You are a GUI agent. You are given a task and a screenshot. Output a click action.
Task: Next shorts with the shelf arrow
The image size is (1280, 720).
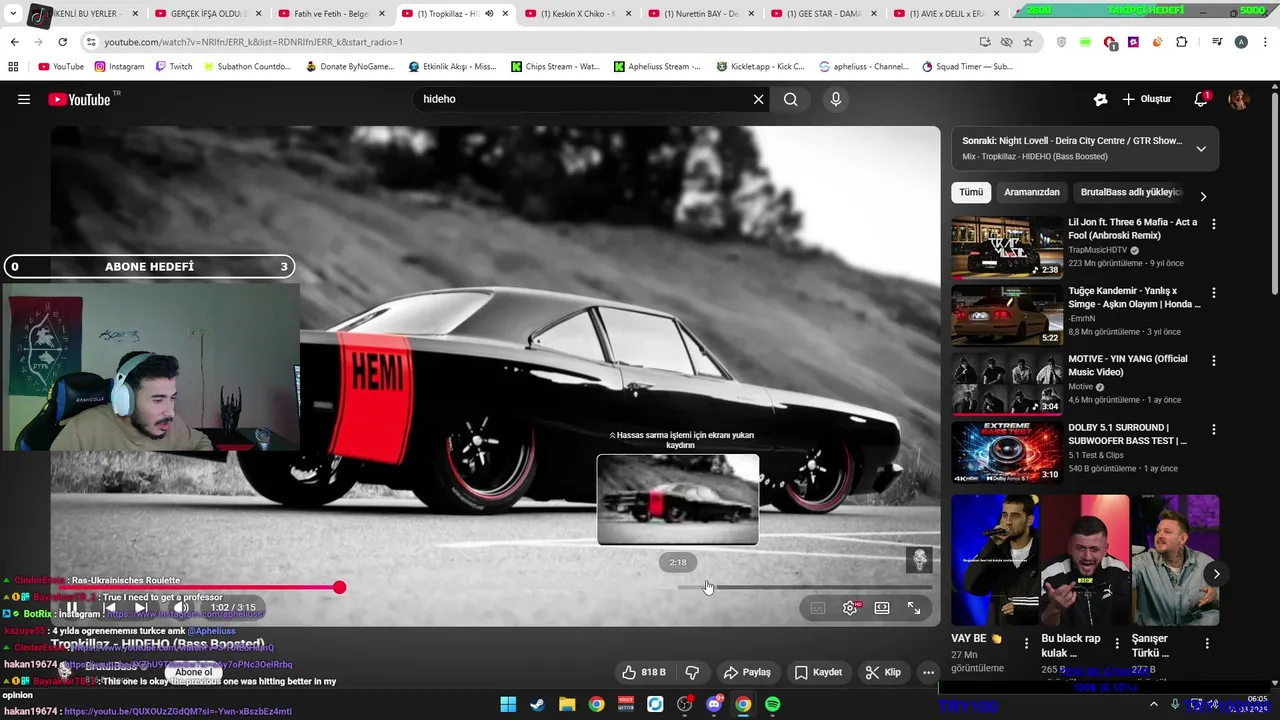pos(1216,574)
